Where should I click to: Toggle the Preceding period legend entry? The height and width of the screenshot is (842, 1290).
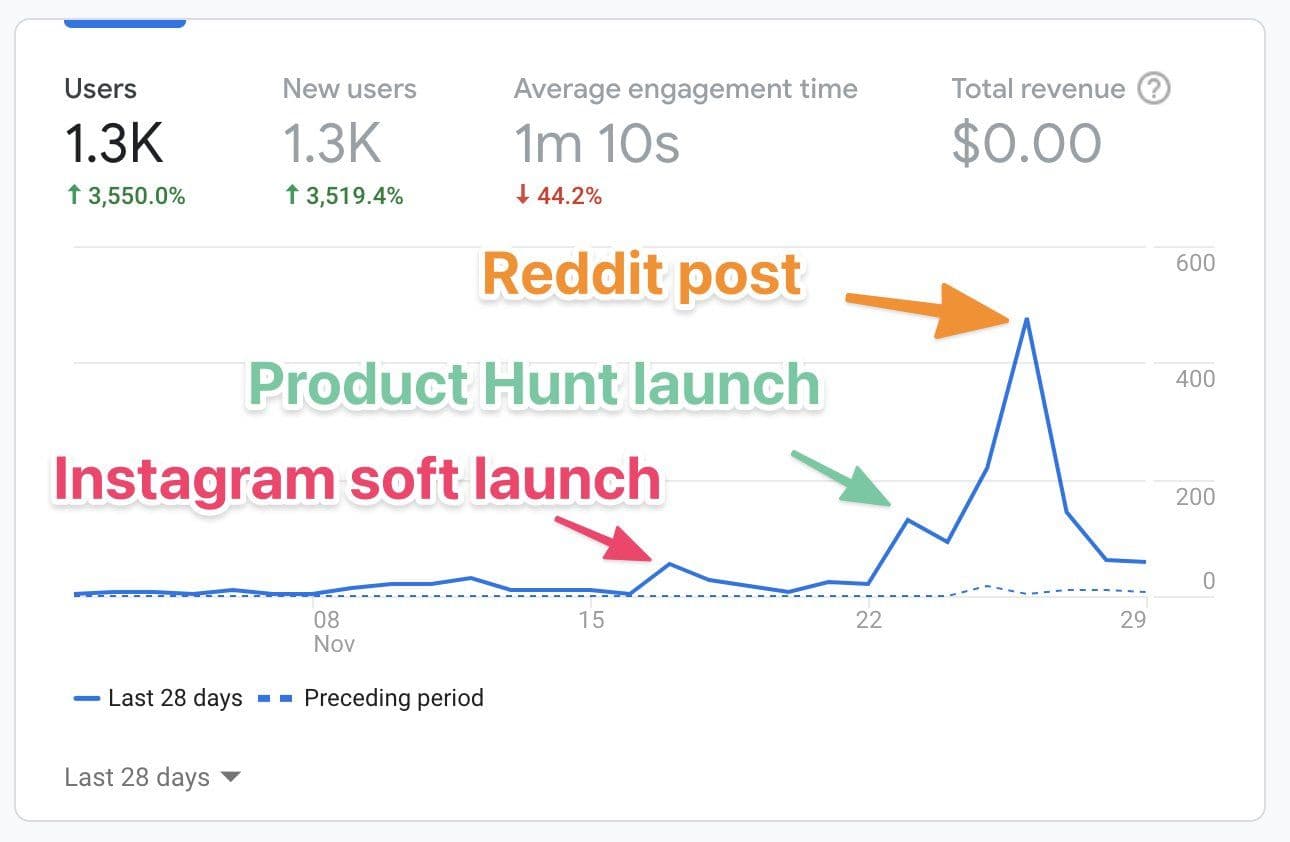click(x=370, y=698)
